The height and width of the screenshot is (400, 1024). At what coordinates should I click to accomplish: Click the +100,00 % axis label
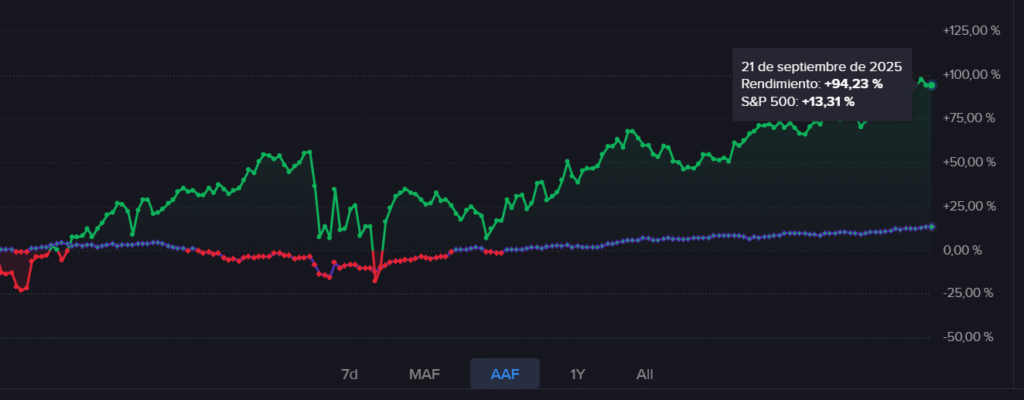[x=969, y=74]
